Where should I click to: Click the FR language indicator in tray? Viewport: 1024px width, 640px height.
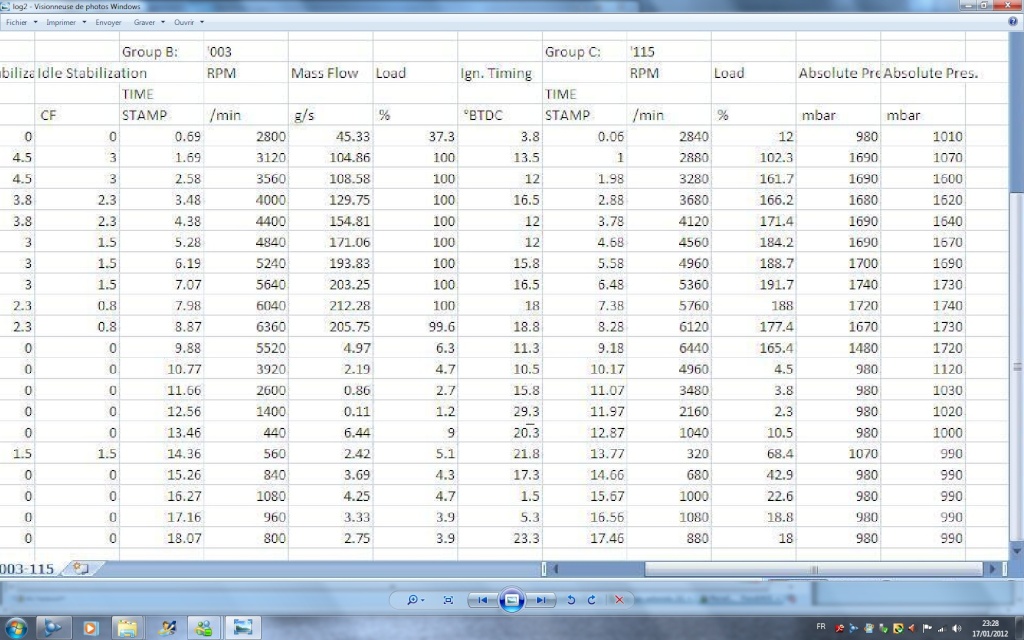[821, 628]
